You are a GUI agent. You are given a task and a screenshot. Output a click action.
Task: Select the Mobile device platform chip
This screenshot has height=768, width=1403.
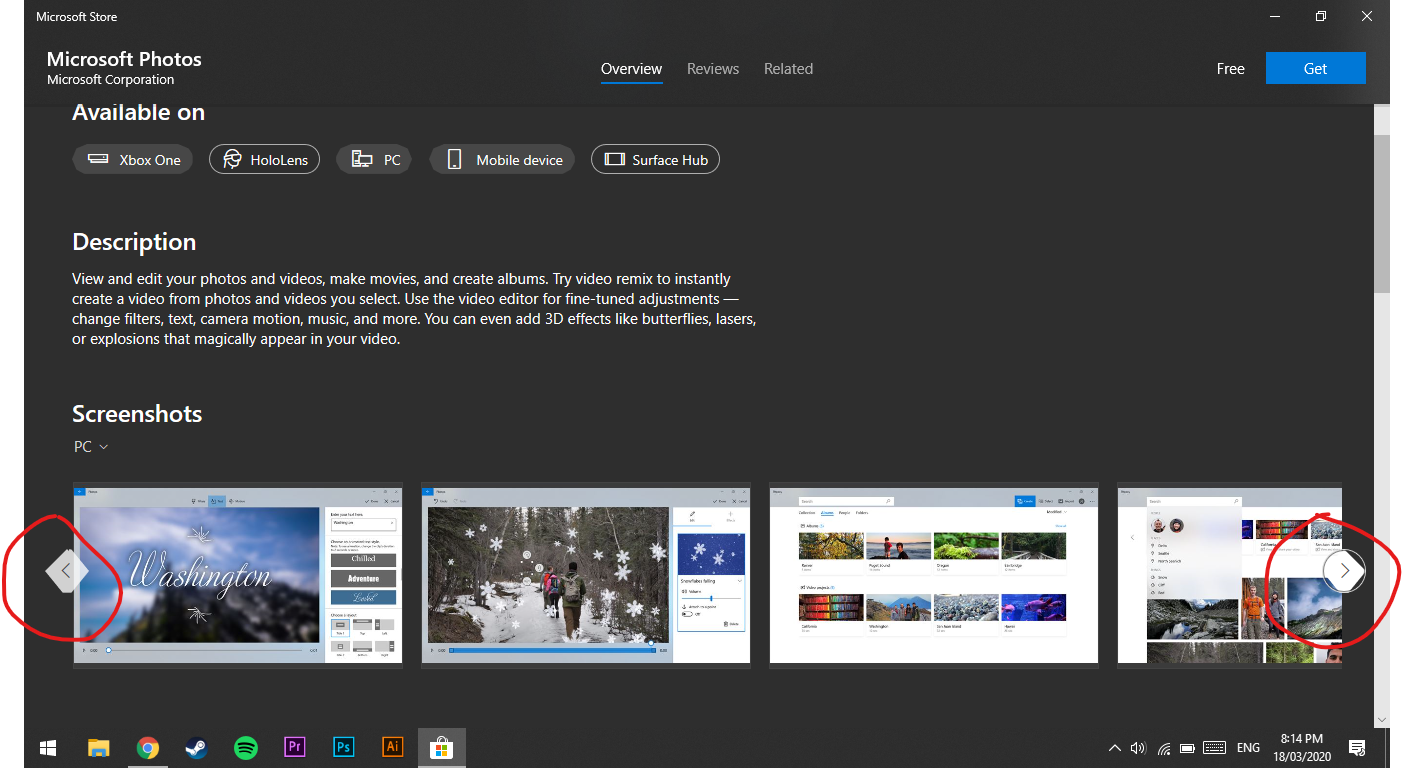(x=502, y=160)
